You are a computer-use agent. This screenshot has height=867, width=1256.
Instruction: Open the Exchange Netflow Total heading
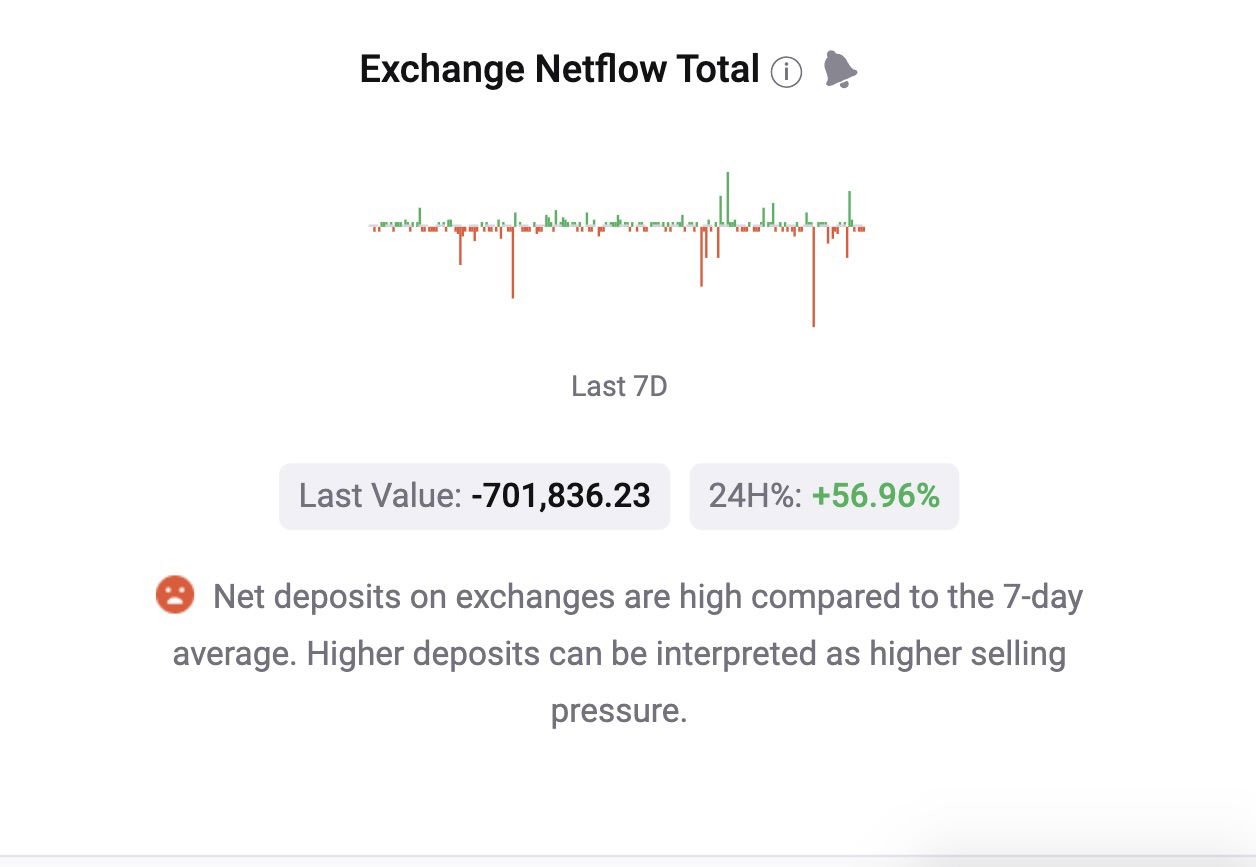point(560,69)
